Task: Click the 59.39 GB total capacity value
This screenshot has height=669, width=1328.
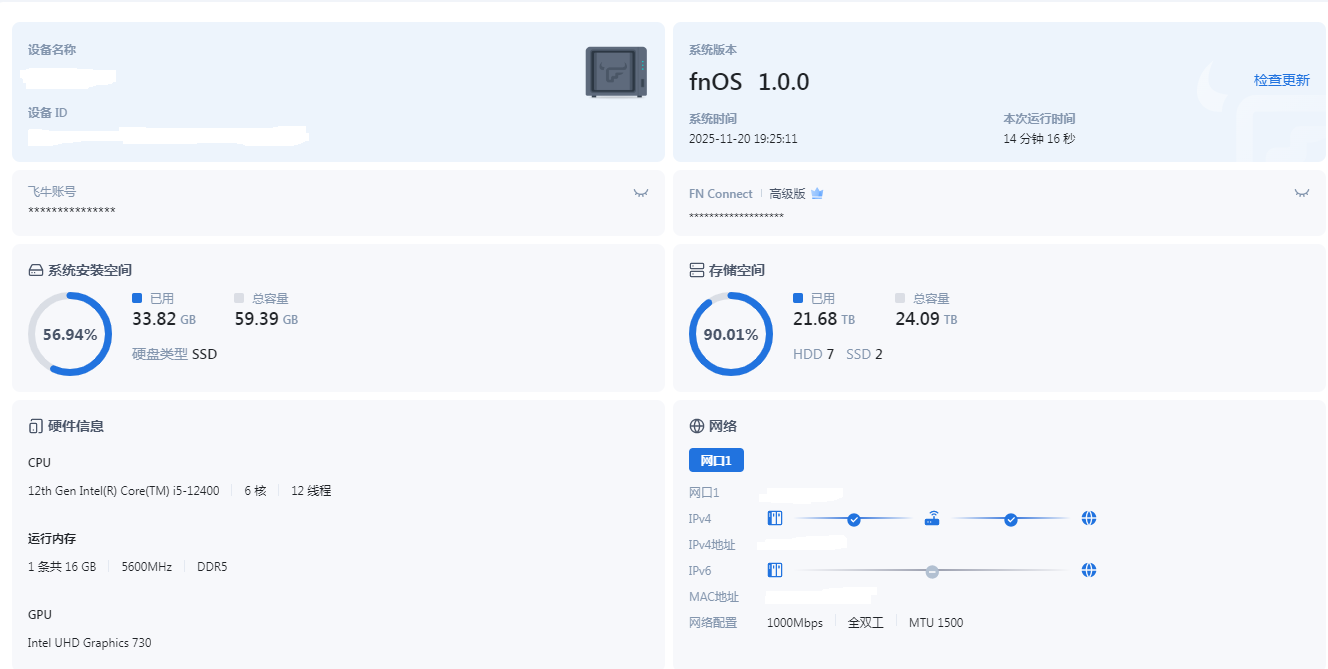Action: click(x=266, y=319)
